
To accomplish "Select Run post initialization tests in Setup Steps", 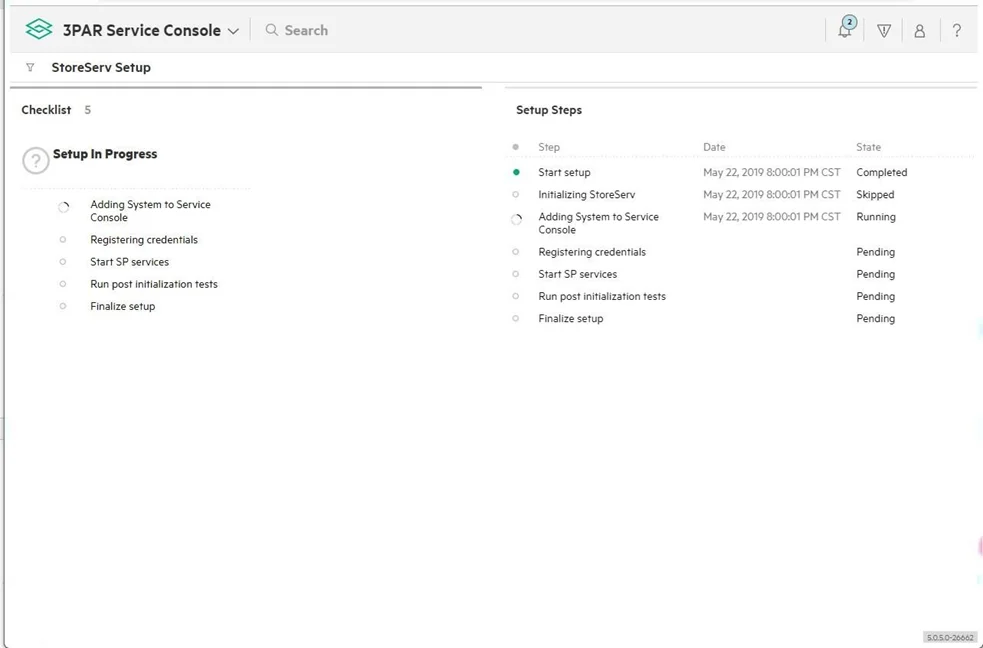I will click(x=602, y=296).
